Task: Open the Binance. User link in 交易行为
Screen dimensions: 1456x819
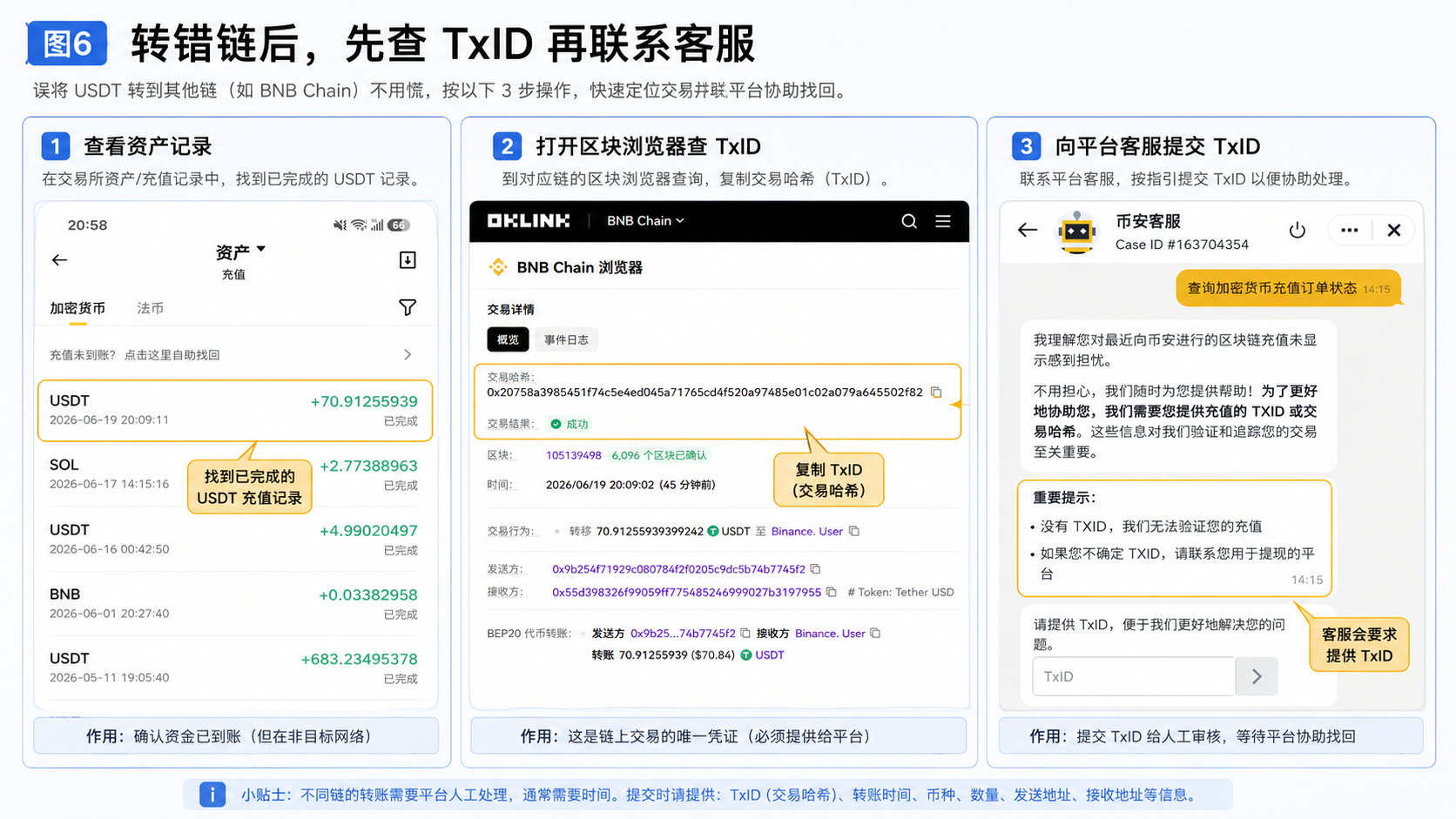Action: (807, 531)
